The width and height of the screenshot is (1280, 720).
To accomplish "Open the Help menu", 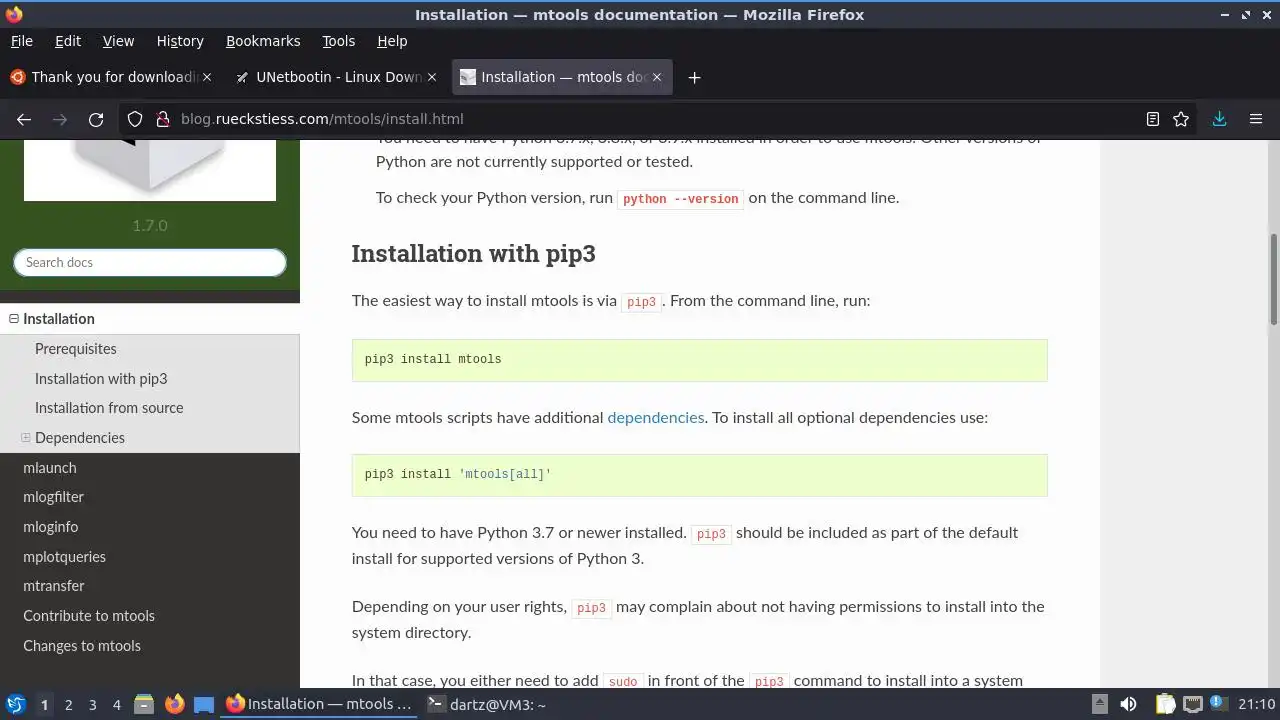I will click(x=392, y=41).
